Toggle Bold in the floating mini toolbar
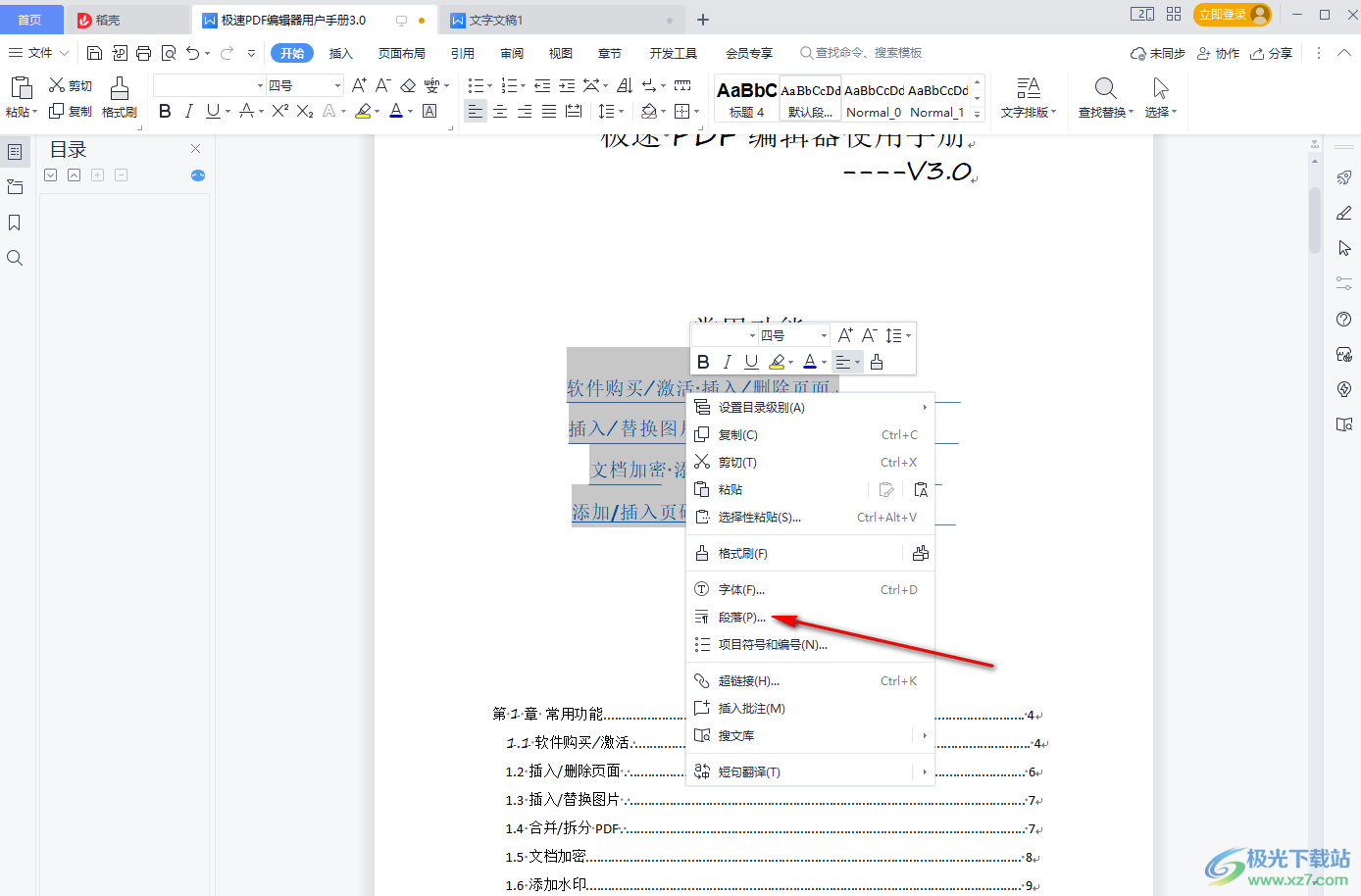Screen dimensions: 1361x896 [703, 362]
